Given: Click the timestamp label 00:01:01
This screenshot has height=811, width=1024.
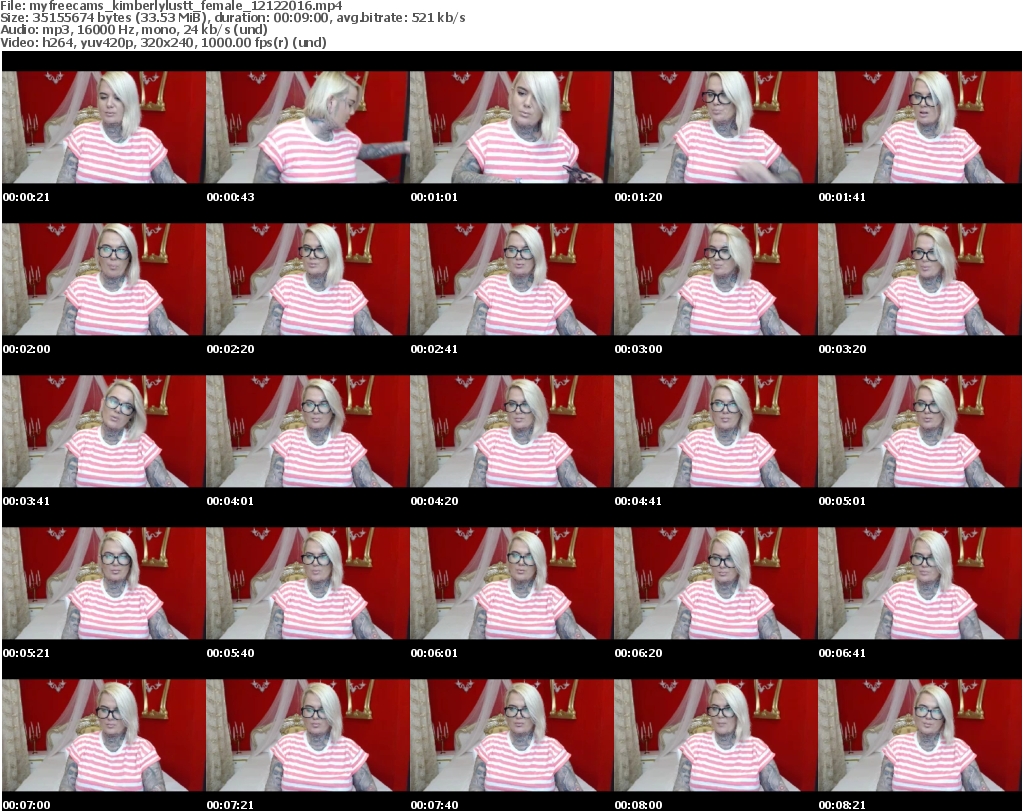Looking at the screenshot, I should 434,197.
